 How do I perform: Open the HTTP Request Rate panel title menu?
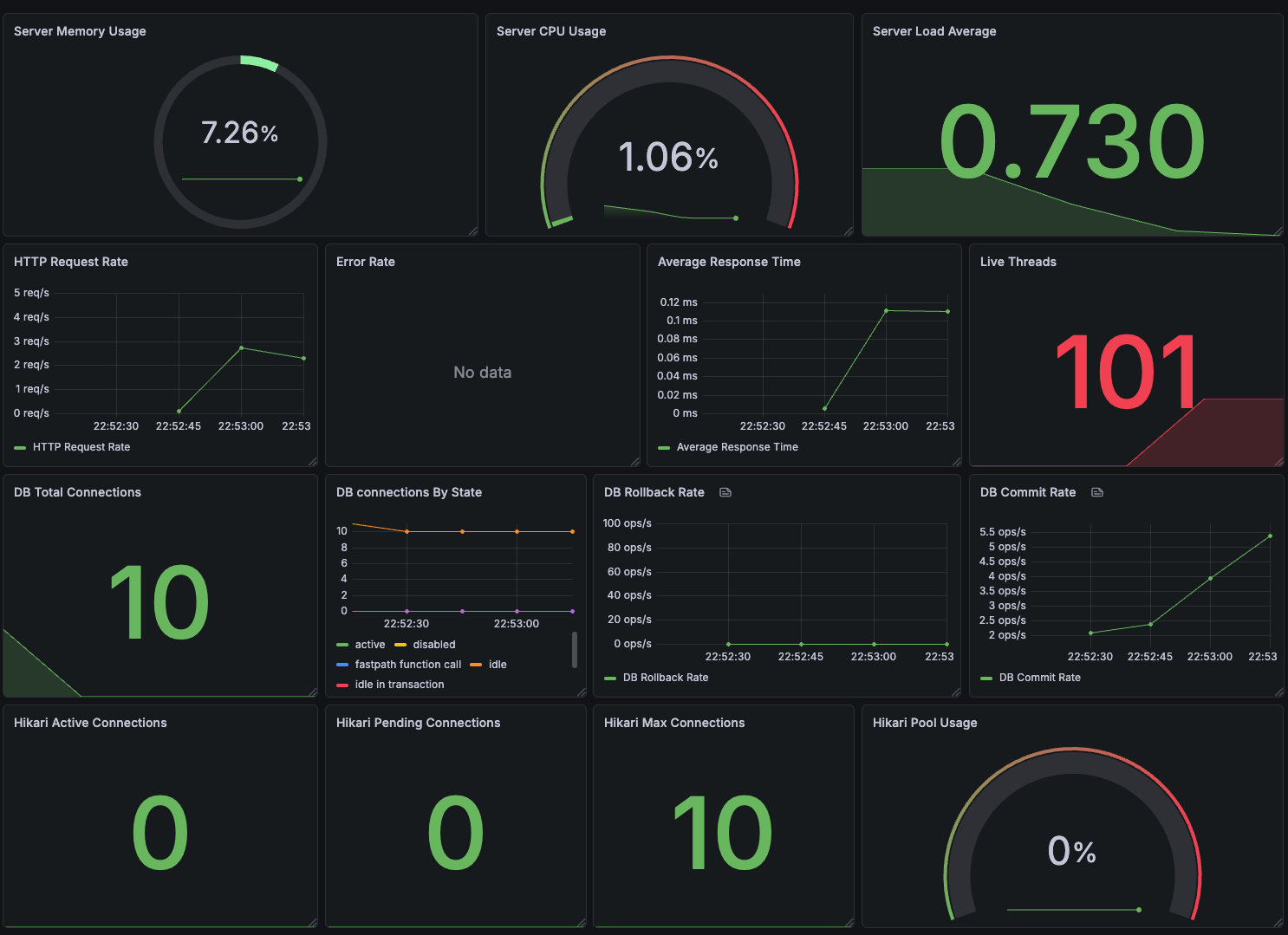(71, 262)
